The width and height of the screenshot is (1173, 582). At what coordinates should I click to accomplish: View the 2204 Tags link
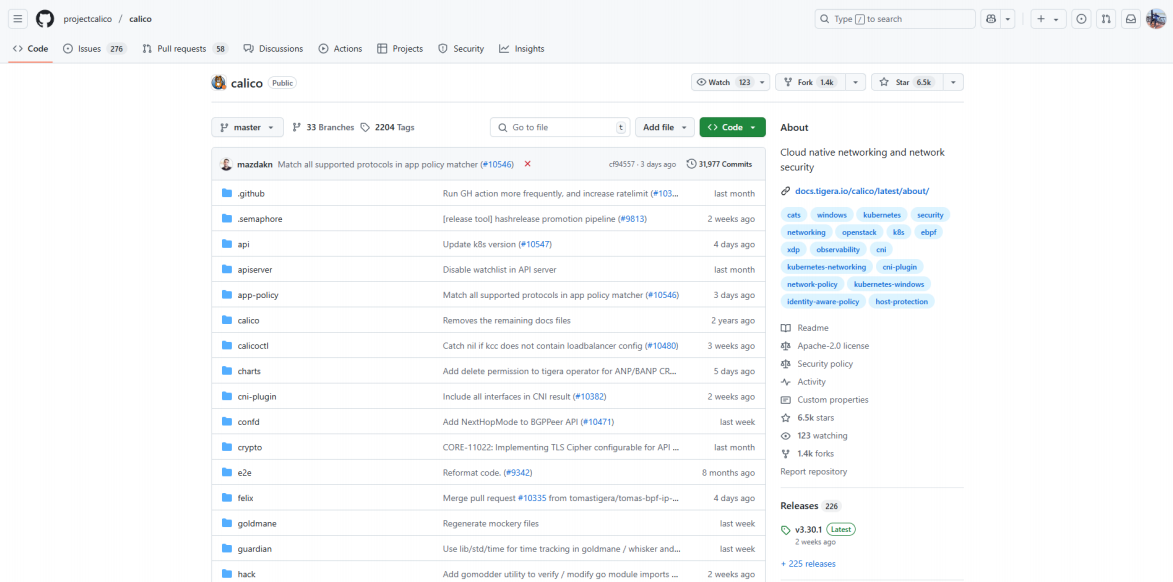click(x=388, y=127)
